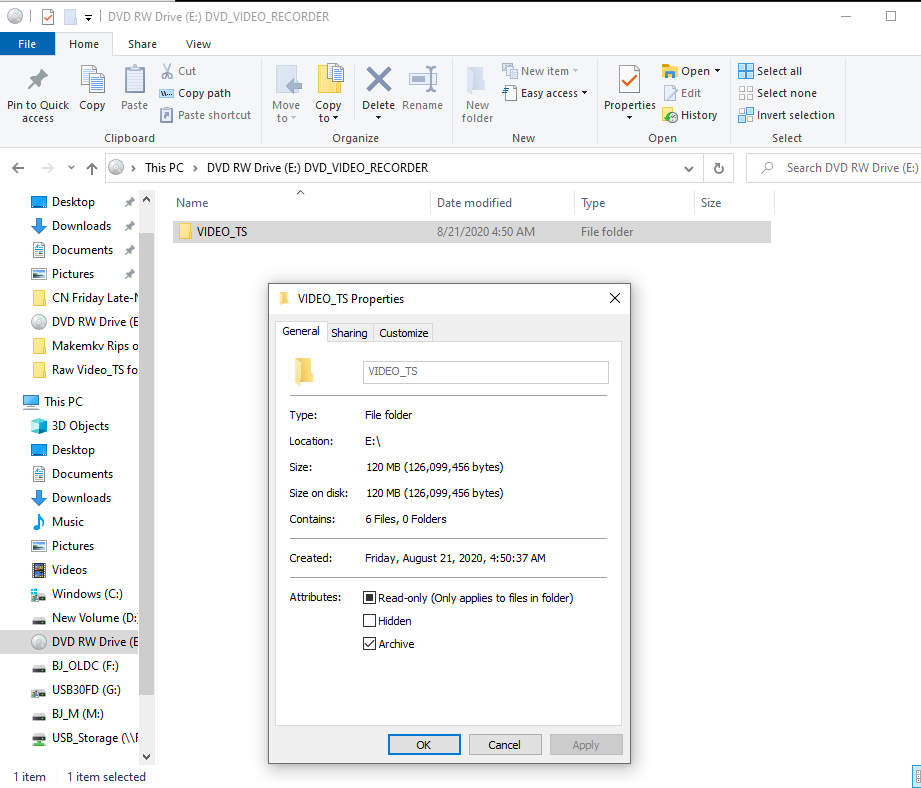The height and width of the screenshot is (788, 921).
Task: Expand address bar history dropdown
Action: coord(688,169)
